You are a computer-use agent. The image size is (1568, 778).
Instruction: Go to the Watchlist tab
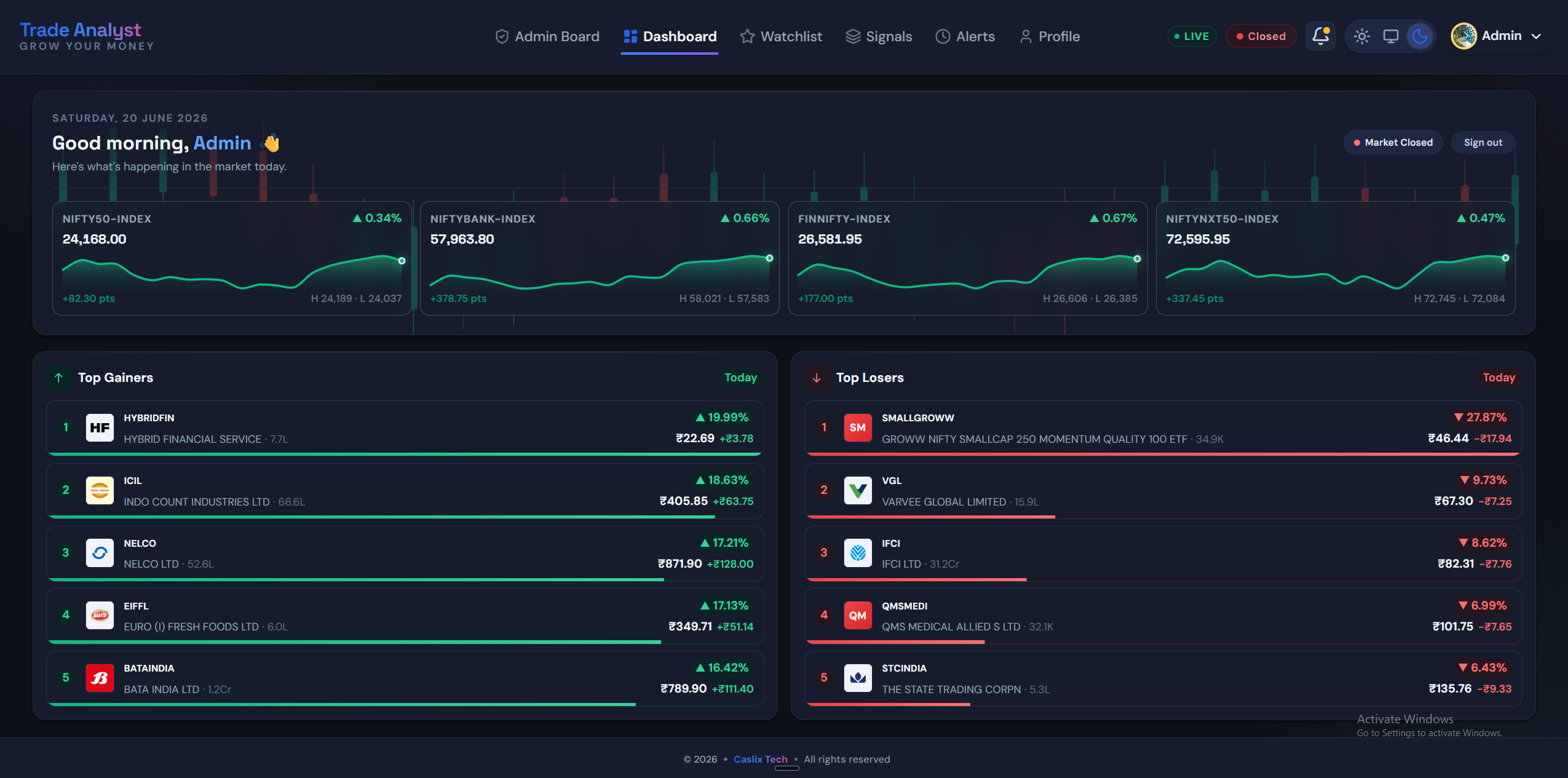tap(781, 36)
